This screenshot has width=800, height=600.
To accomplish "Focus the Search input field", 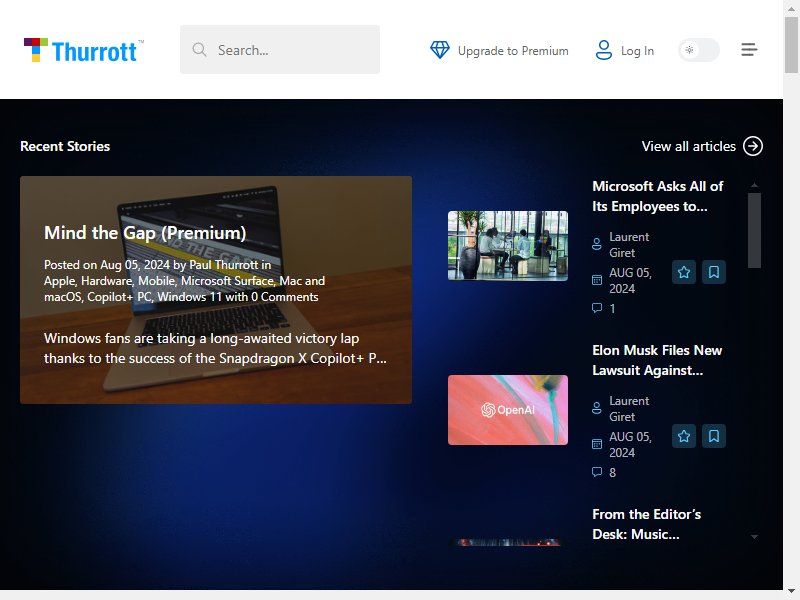I will coord(280,49).
